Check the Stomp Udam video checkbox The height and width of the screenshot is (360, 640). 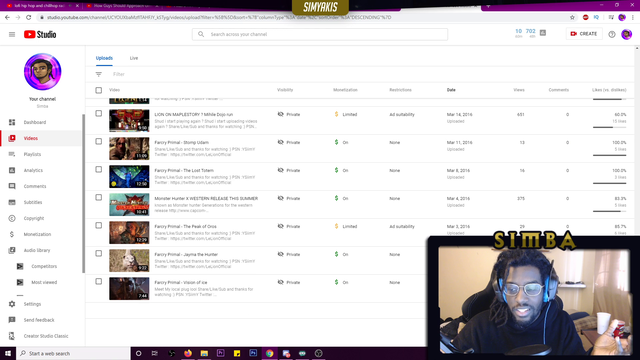tap(98, 142)
